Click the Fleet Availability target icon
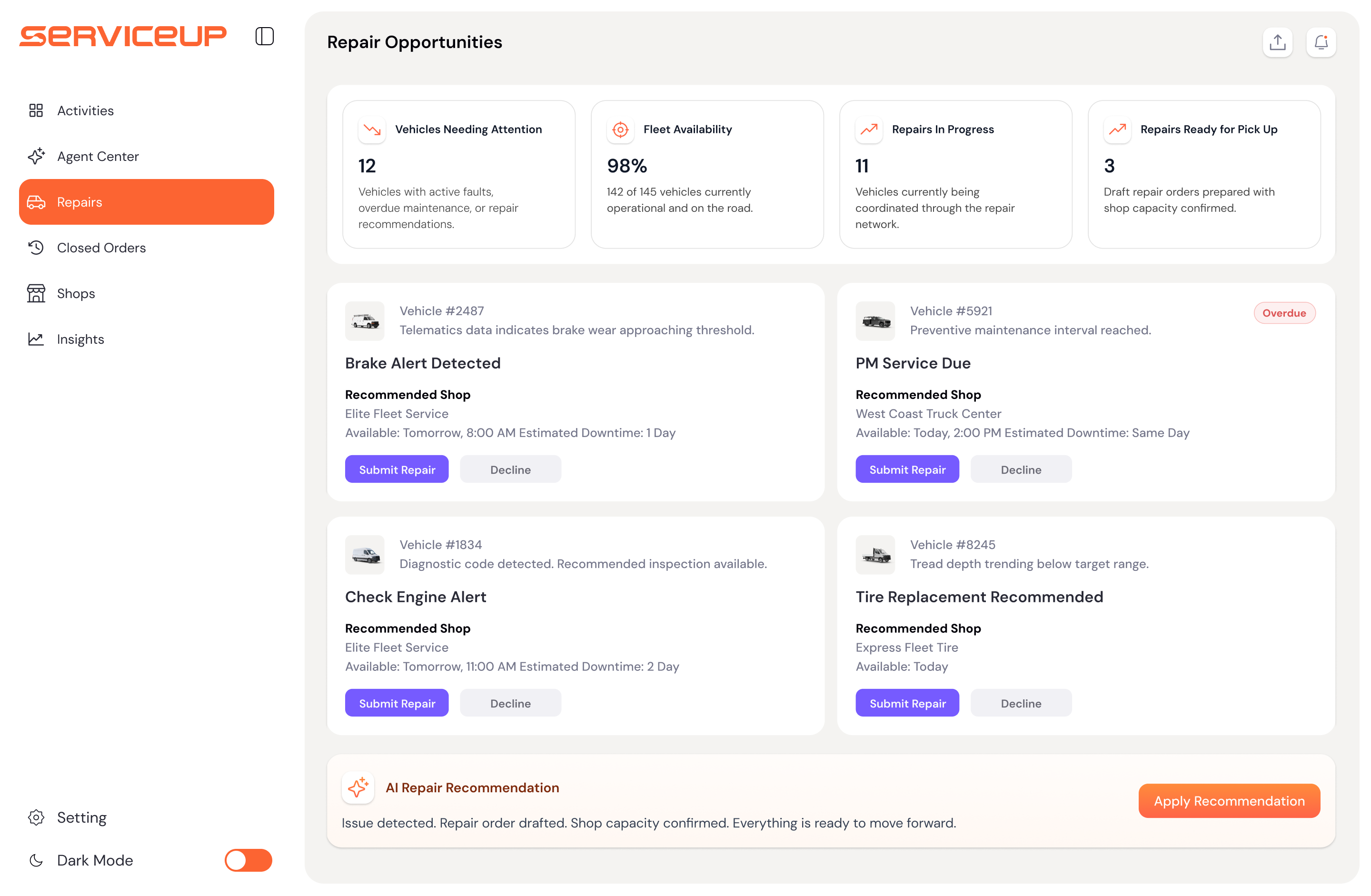Viewport: 1371px width, 896px height. pyautogui.click(x=620, y=129)
